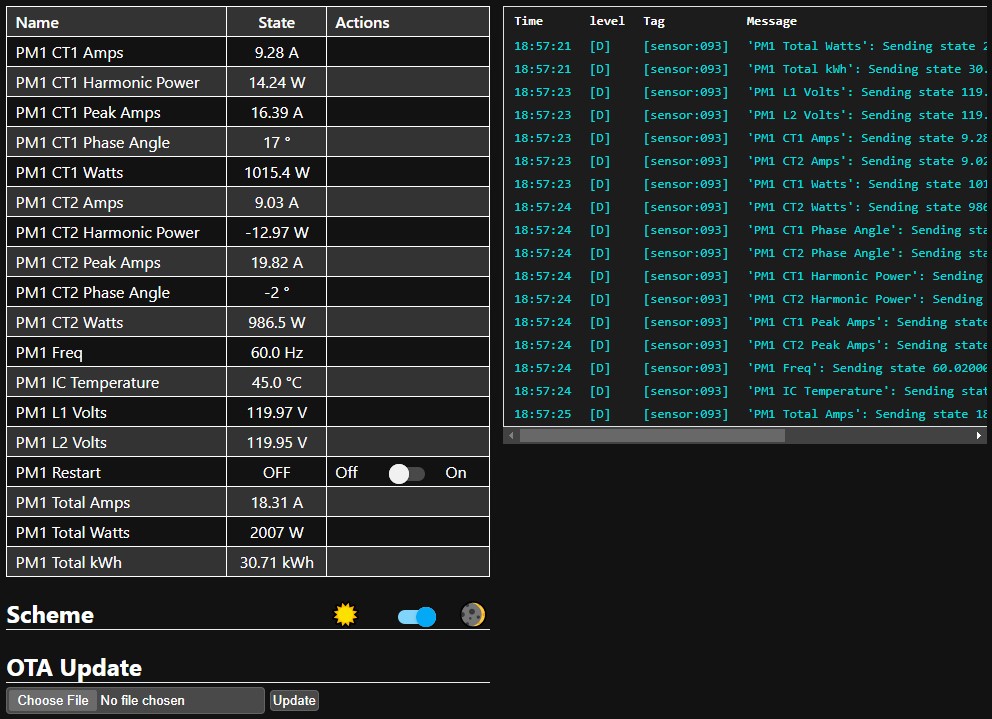Image resolution: width=992 pixels, height=719 pixels.
Task: Click log message 'PM1 Freq' entry
Action: coord(867,368)
